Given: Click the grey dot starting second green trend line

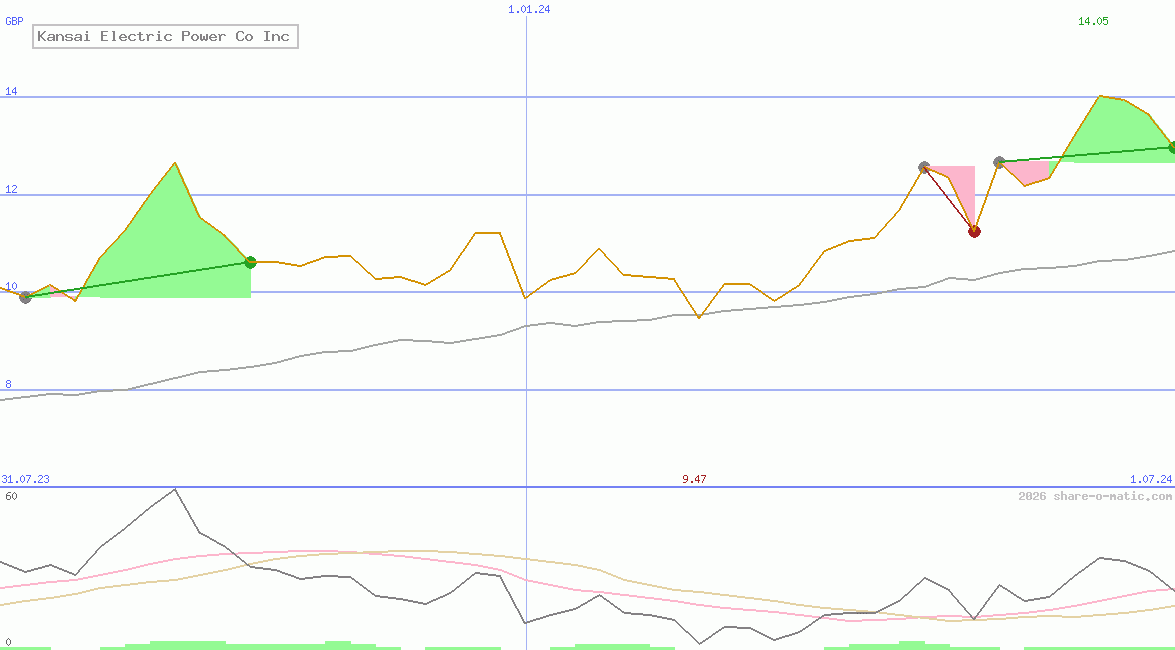Looking at the screenshot, I should [x=999, y=162].
